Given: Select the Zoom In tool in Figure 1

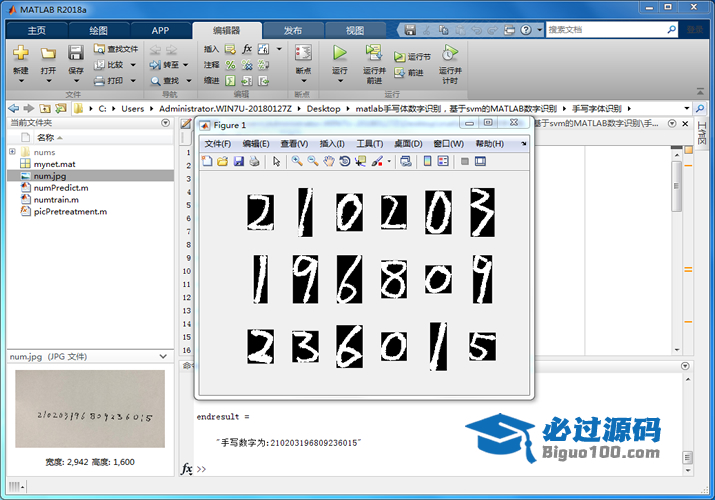Looking at the screenshot, I should 297,161.
